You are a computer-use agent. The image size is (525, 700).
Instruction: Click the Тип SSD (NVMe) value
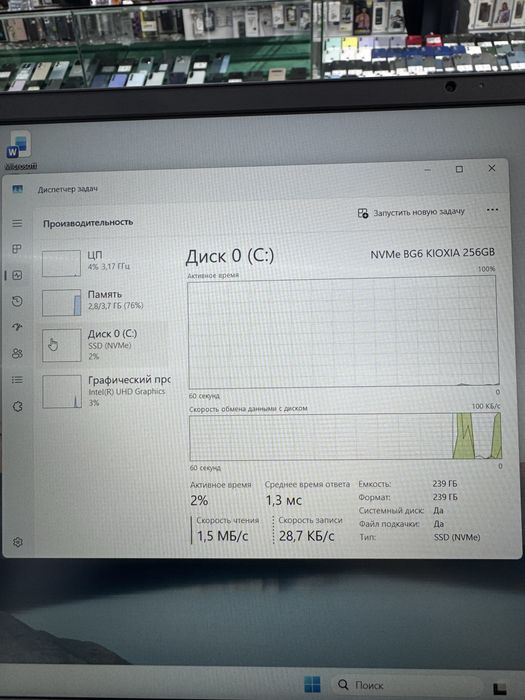point(457,537)
